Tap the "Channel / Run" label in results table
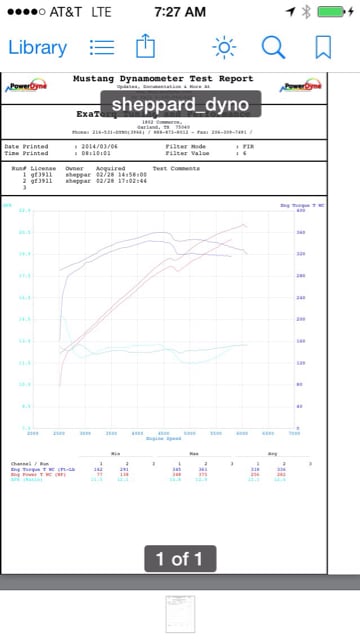This screenshot has height=640, width=360. tap(29, 464)
